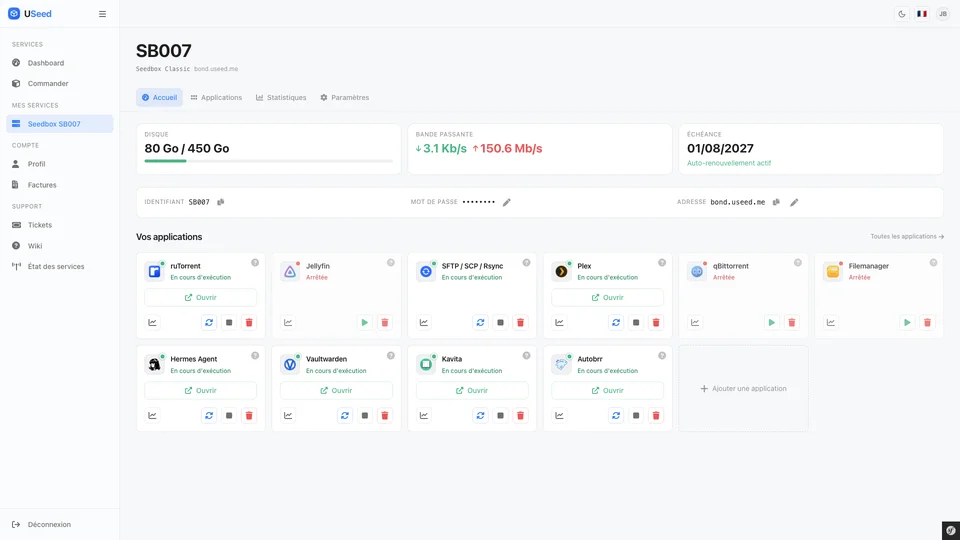View Vaultwarden statistics chart
The image size is (960, 540).
(x=288, y=416)
